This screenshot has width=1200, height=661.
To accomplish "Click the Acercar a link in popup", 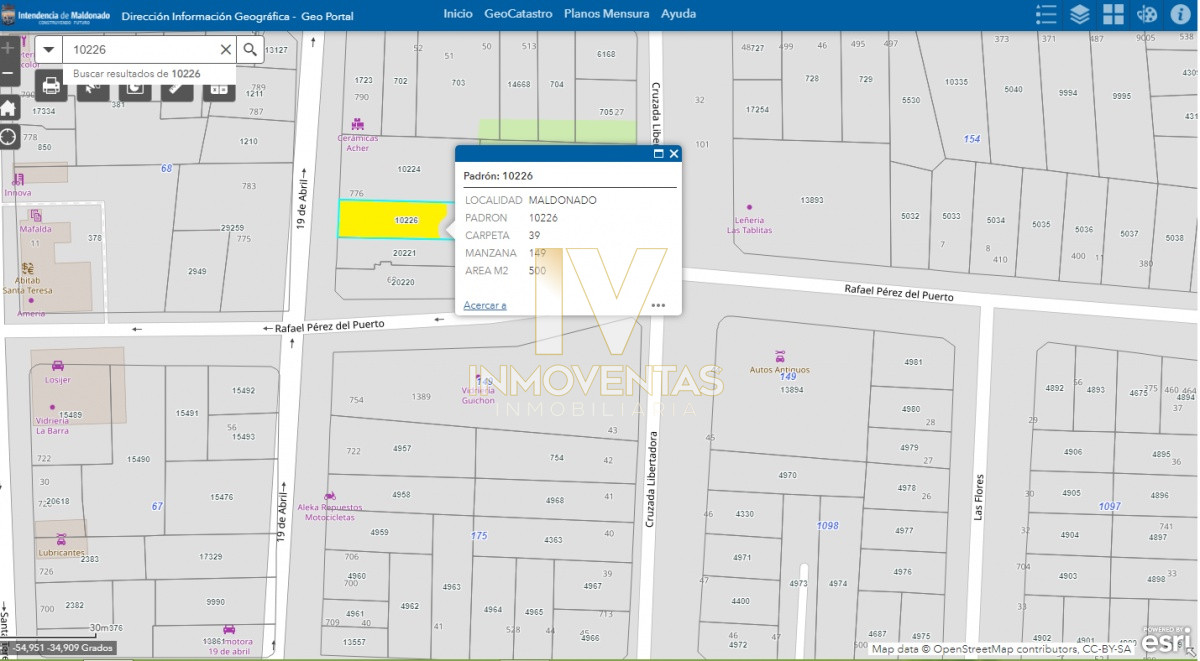I will [x=484, y=305].
